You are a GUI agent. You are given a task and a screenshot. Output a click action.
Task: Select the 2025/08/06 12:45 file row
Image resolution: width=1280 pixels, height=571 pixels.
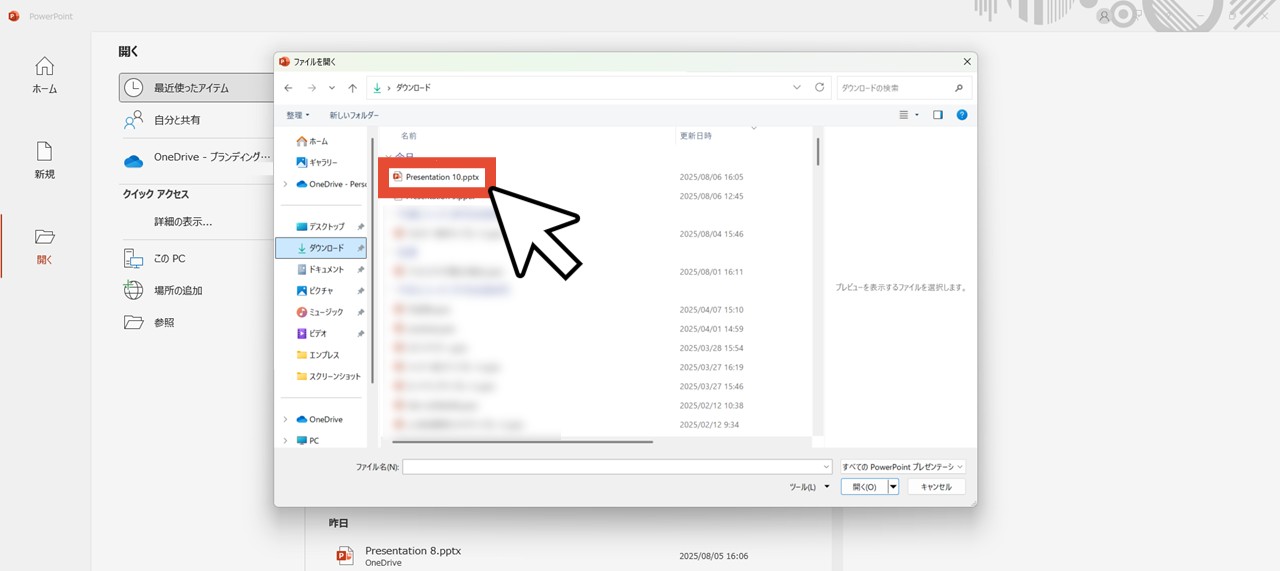tap(596, 196)
